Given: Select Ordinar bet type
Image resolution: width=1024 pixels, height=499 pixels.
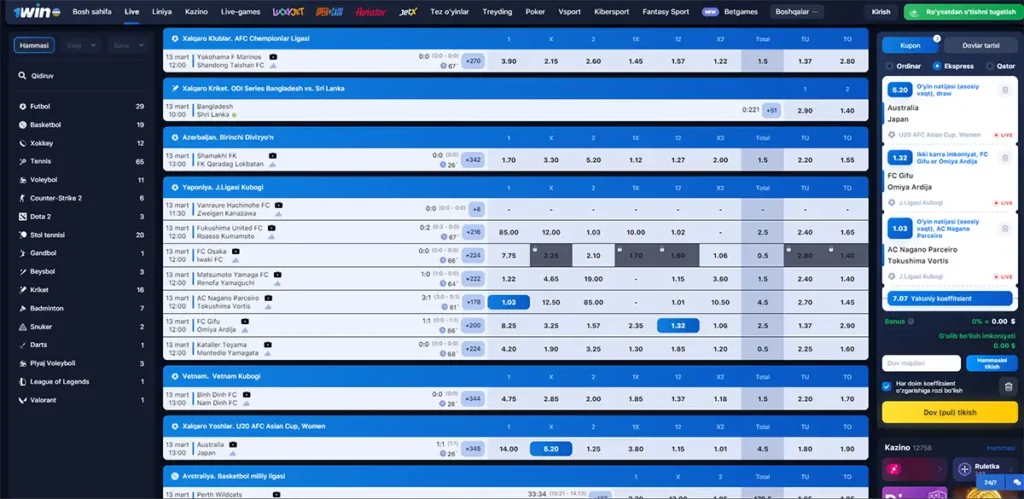Looking at the screenshot, I should click(903, 66).
